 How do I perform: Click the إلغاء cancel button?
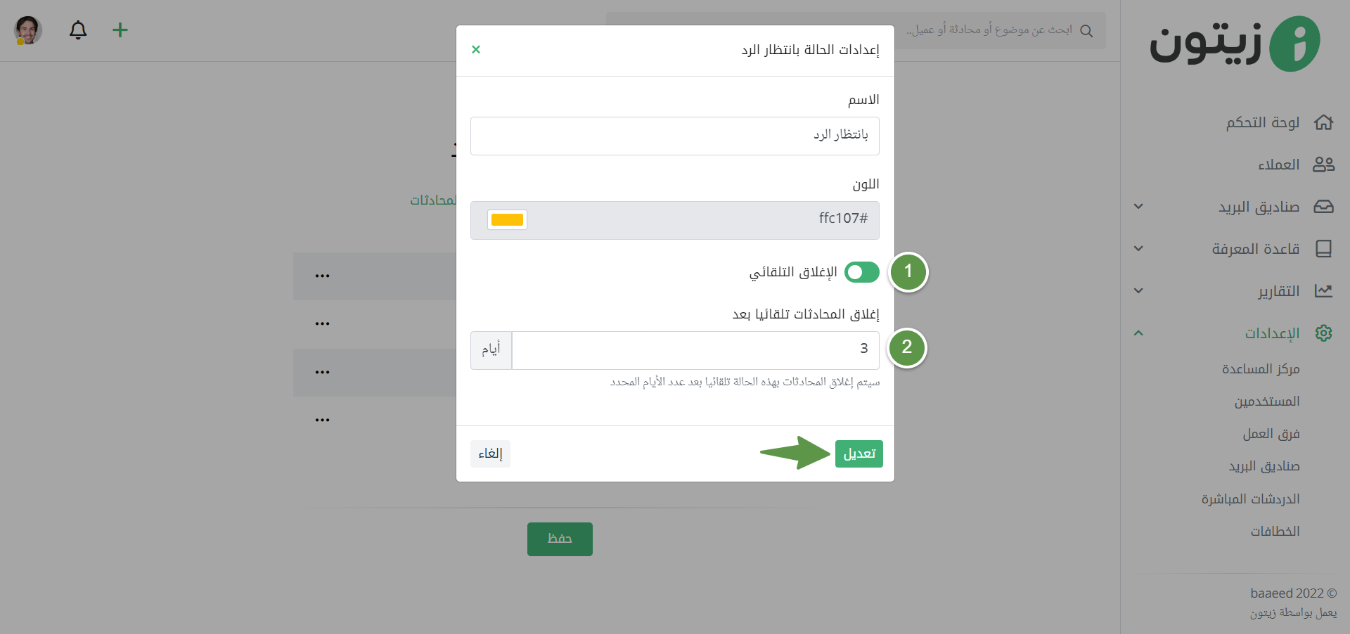coord(490,454)
